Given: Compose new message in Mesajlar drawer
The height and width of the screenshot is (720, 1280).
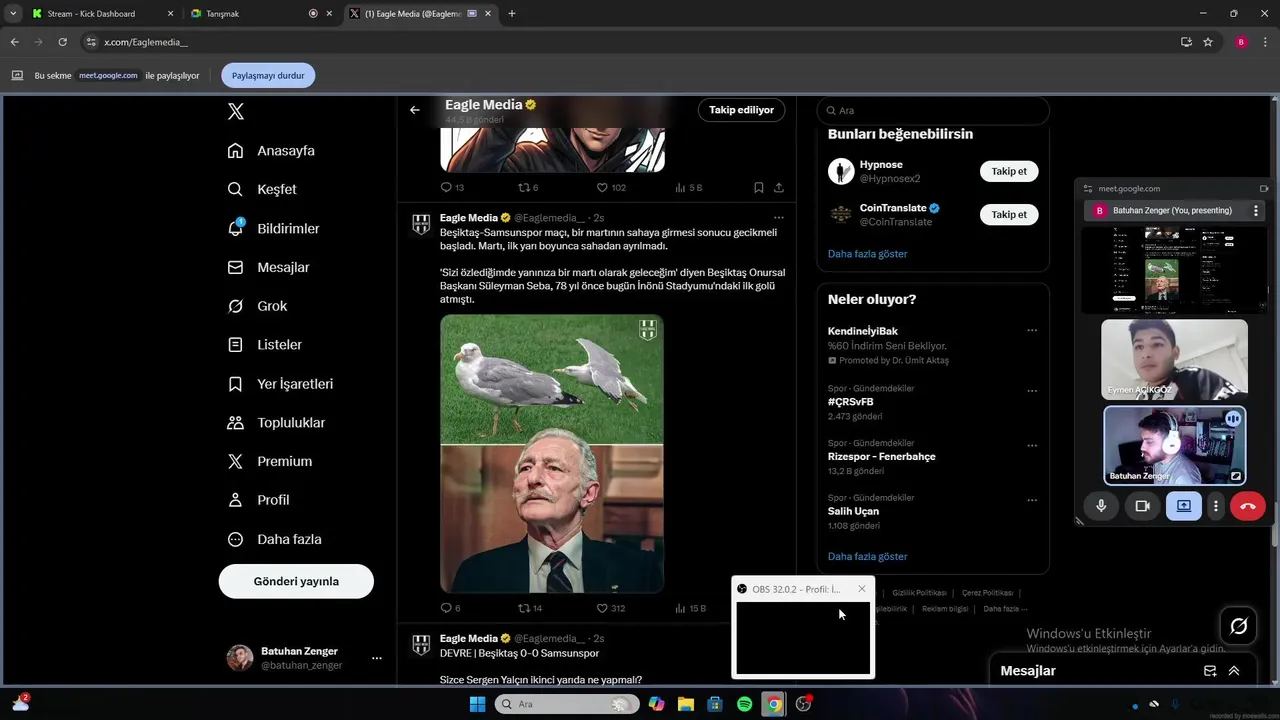Looking at the screenshot, I should pos(1210,671).
